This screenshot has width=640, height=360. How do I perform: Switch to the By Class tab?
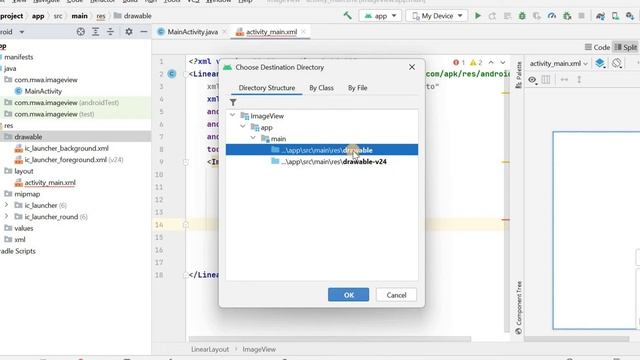tap(321, 88)
